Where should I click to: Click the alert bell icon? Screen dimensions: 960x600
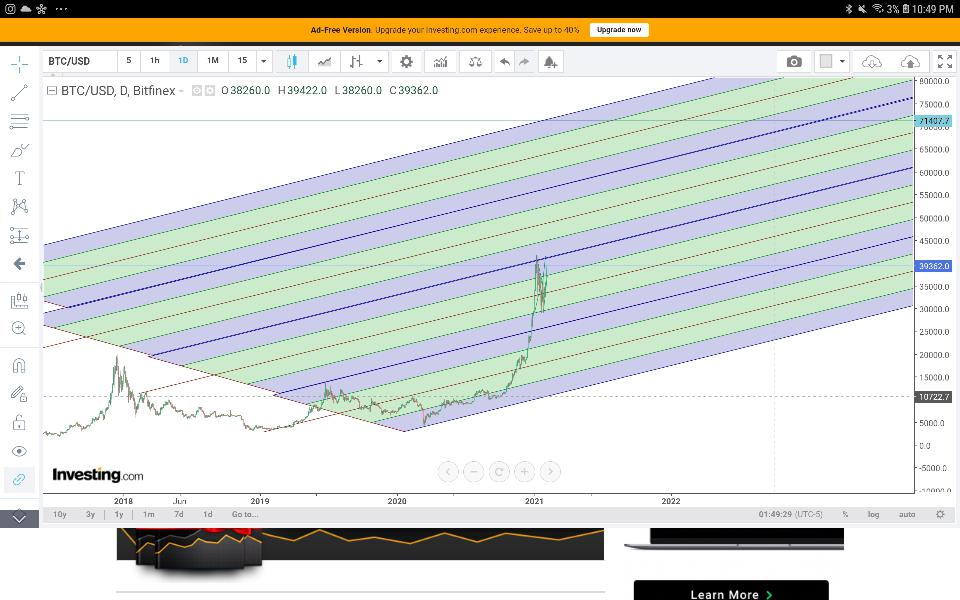click(550, 61)
